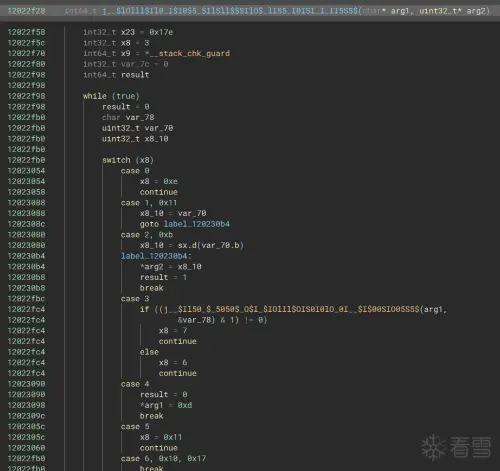Click the 'case 4' label
The width and height of the screenshot is (500, 471).
coord(135,384)
